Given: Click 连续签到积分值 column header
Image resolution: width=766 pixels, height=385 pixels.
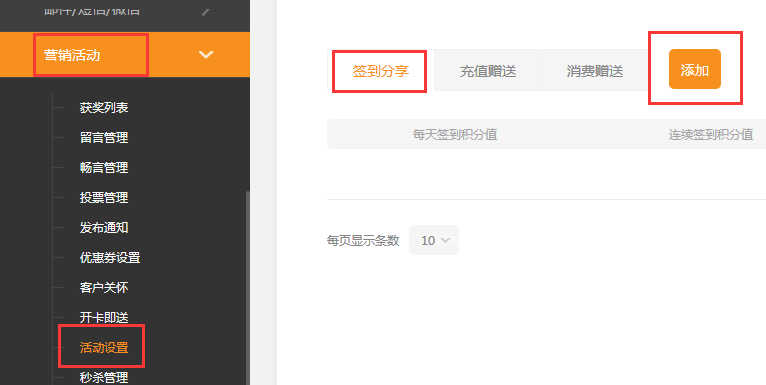Looking at the screenshot, I should (711, 134).
